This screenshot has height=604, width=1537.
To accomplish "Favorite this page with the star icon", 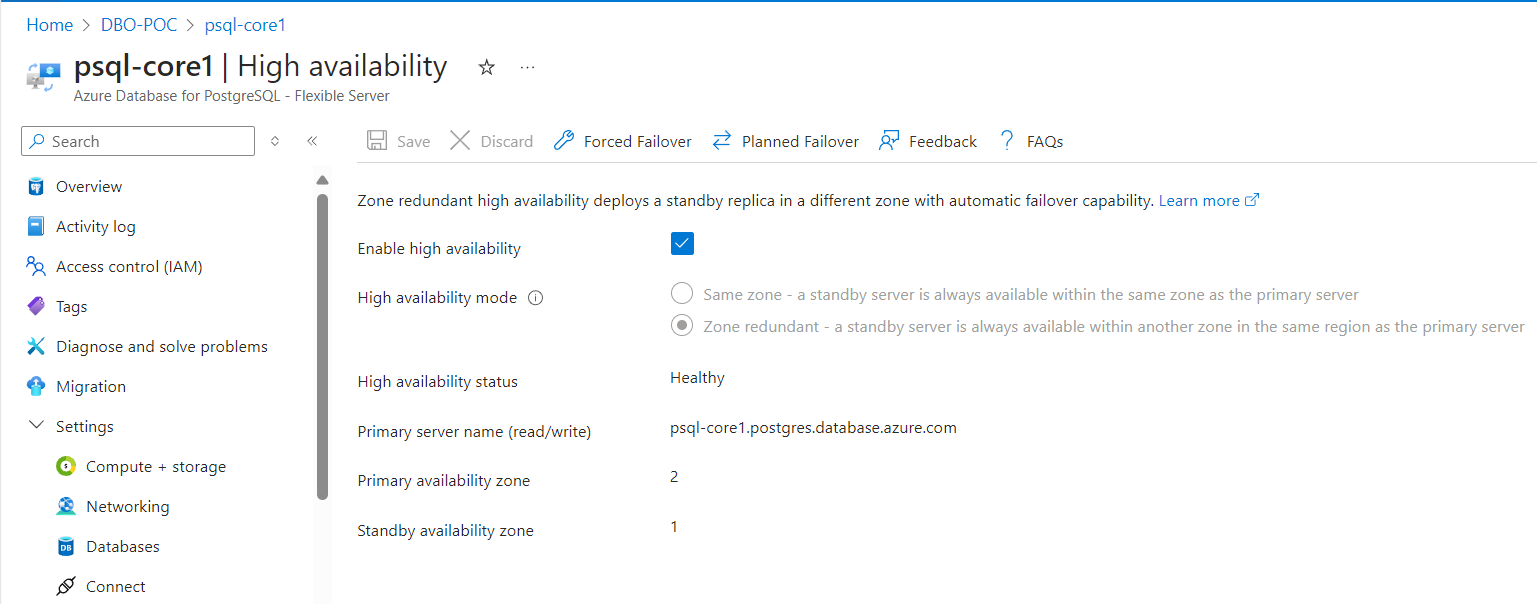I will click(487, 68).
